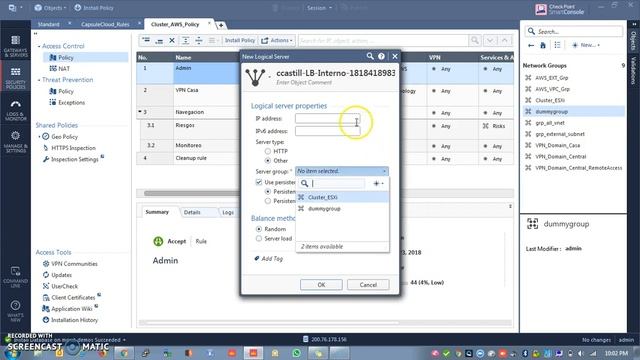Open application menu dropdown top-left
Image resolution: width=640 pixels, height=360 pixels.
(x=16, y=8)
